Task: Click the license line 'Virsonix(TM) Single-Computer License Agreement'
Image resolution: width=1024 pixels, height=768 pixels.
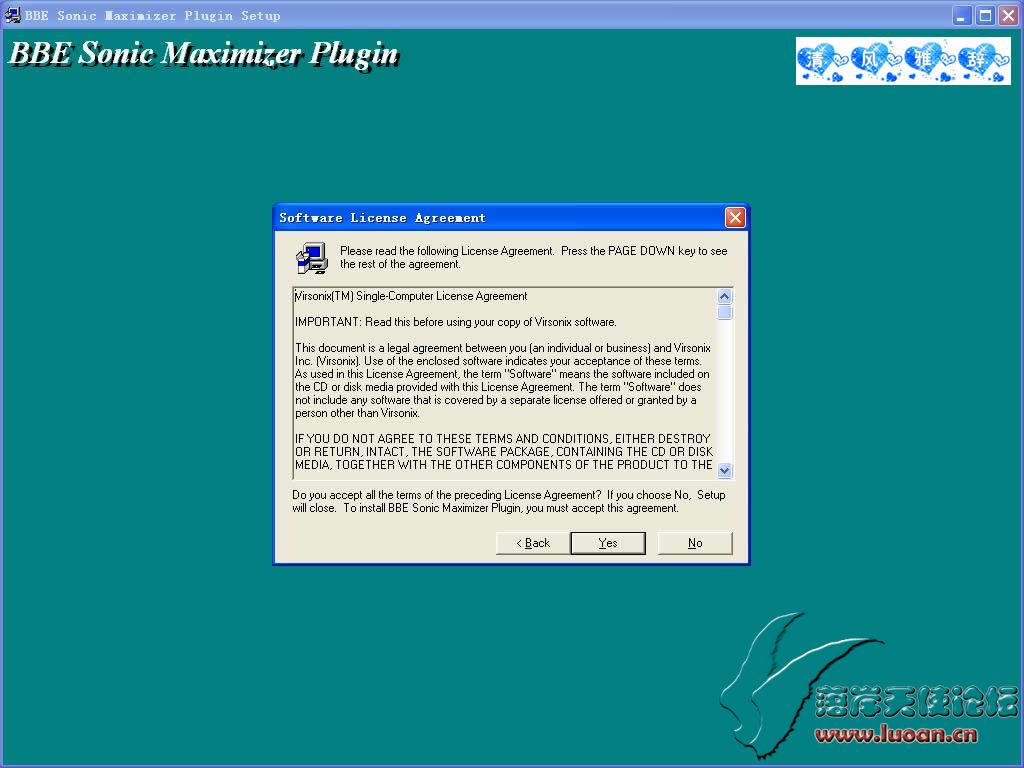Action: 411,296
